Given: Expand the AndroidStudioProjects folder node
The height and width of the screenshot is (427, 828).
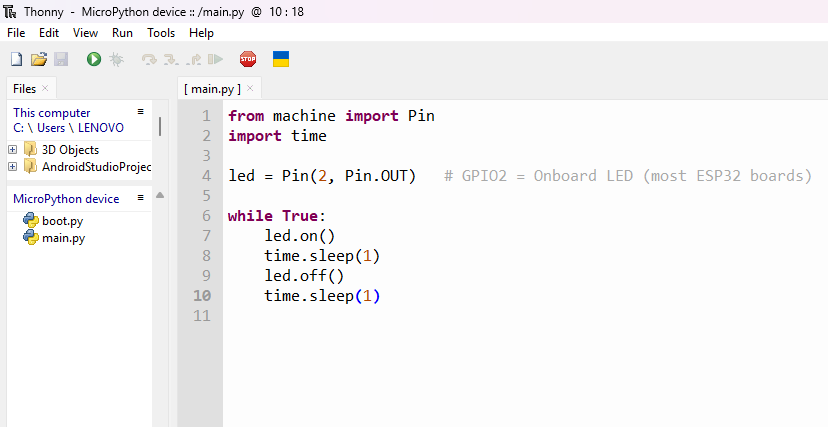Looking at the screenshot, I should (x=13, y=166).
